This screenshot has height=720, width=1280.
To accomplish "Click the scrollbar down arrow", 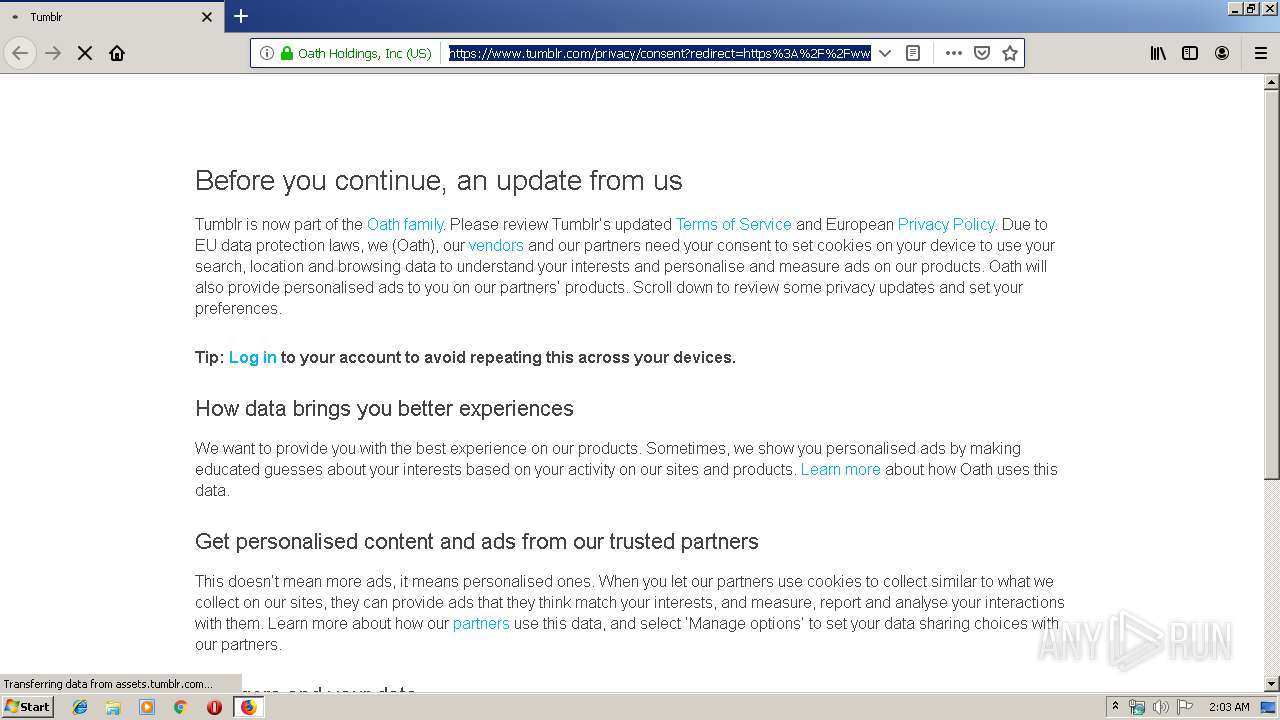I will 1272,683.
